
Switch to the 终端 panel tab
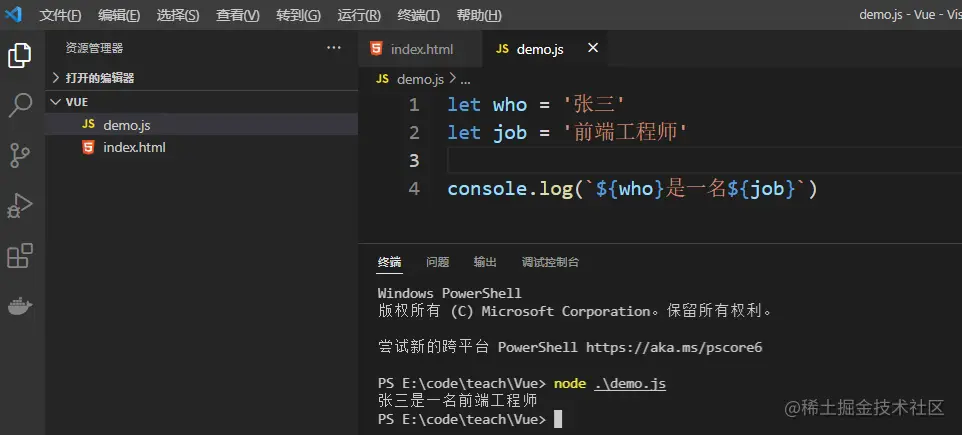pyautogui.click(x=390, y=262)
